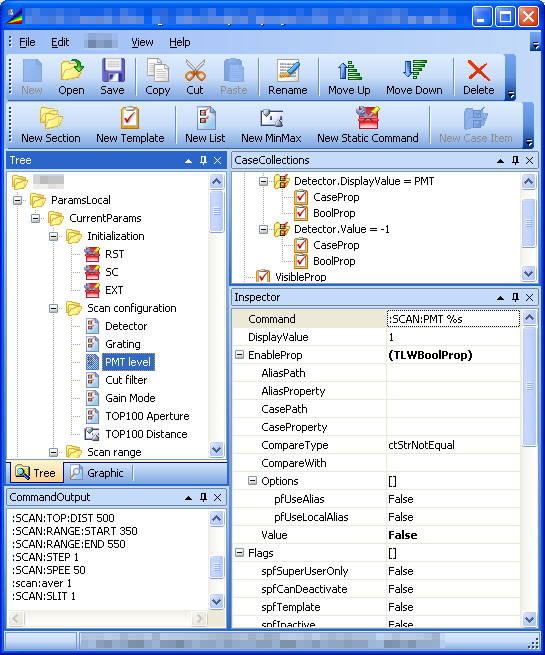The height and width of the screenshot is (655, 545).
Task: Collapse the ParamsLocal tree node
Action: (17, 200)
